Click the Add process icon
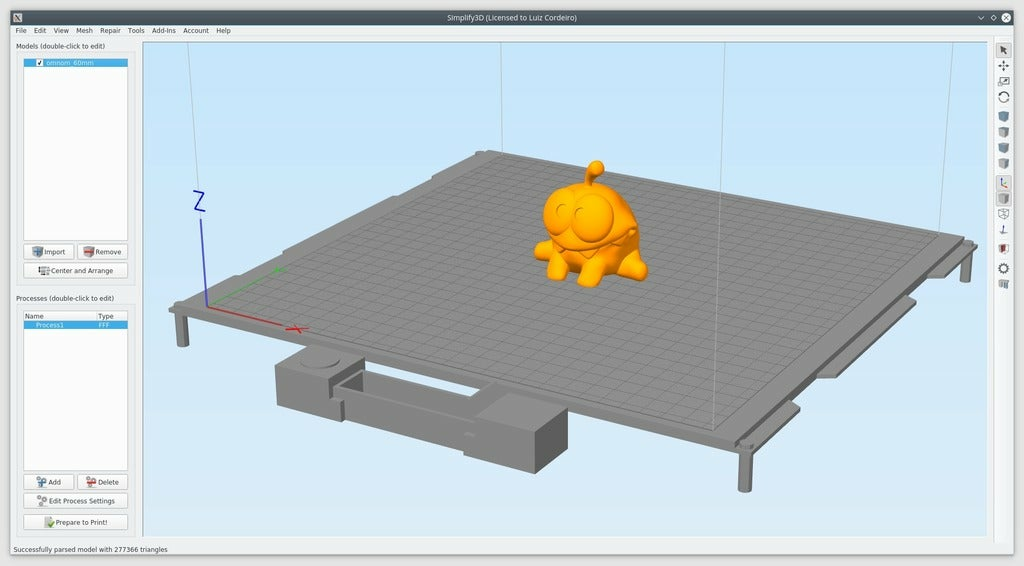Screen dimensions: 1024x566 (x=42, y=482)
